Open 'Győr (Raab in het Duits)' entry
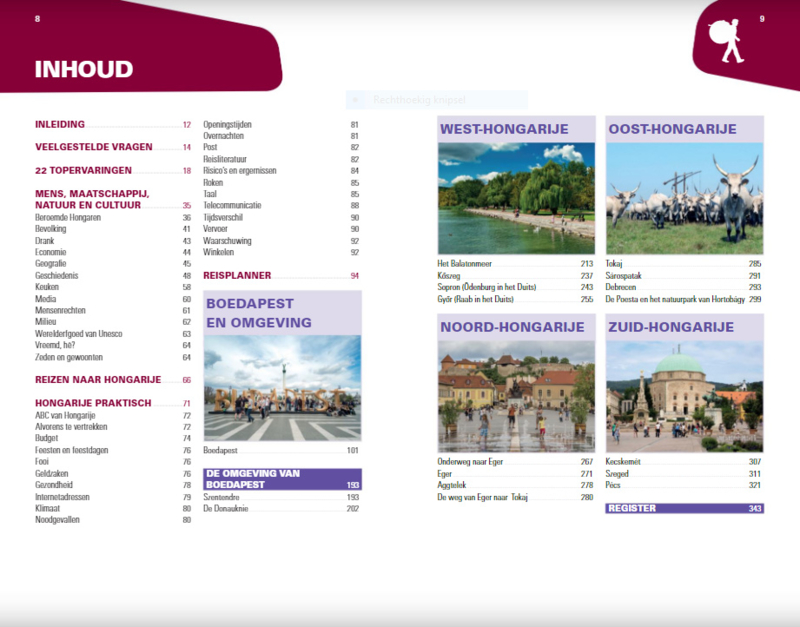Viewport: 800px width, 627px height. tap(515, 299)
